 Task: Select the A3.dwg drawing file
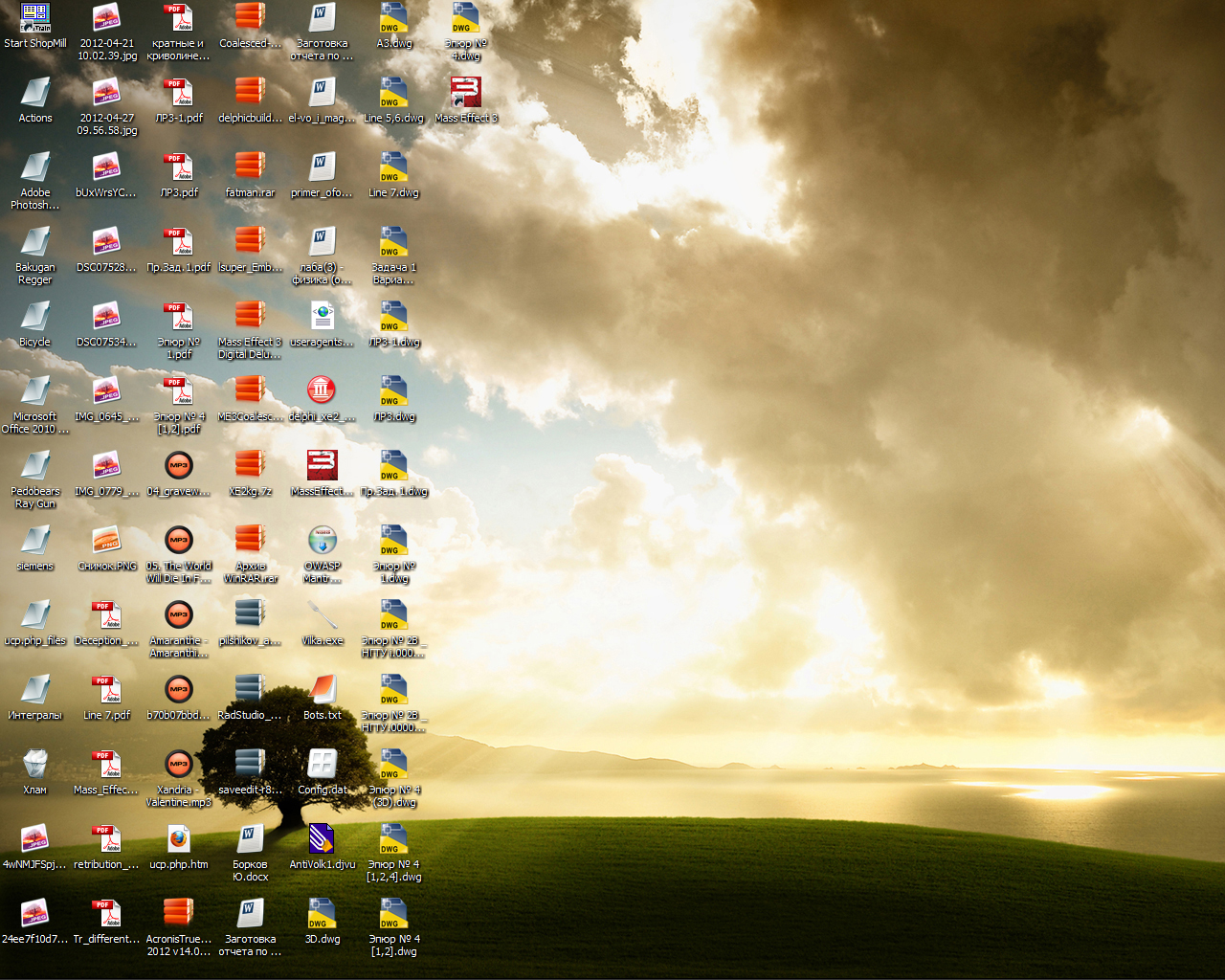(394, 26)
